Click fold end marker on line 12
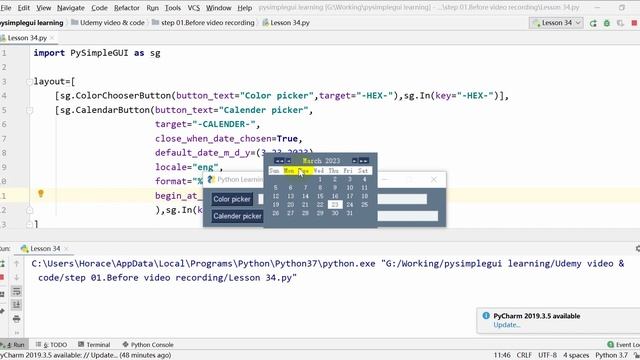The height and width of the screenshot is (360, 640). [29, 210]
